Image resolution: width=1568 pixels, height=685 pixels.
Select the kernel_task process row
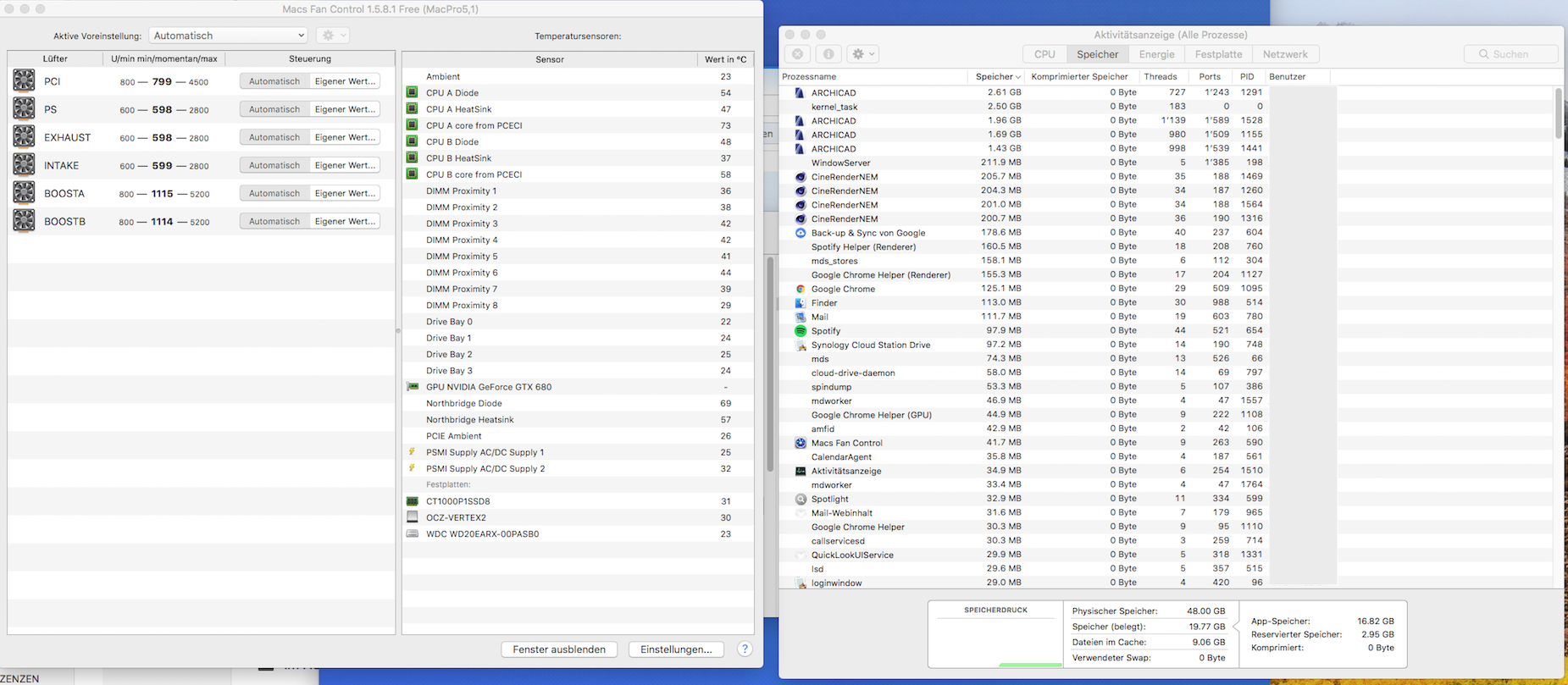(x=1166, y=107)
